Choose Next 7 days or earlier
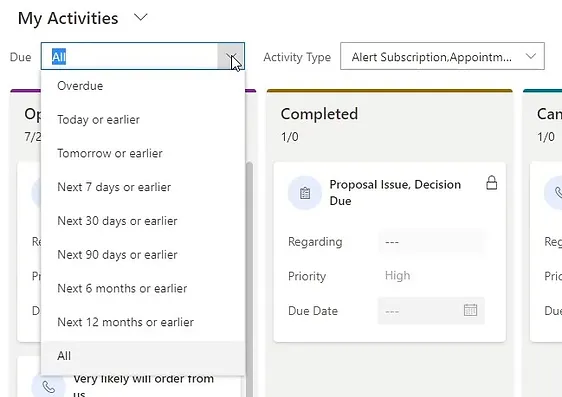Viewport: 562px width, 397px height. tap(143, 187)
